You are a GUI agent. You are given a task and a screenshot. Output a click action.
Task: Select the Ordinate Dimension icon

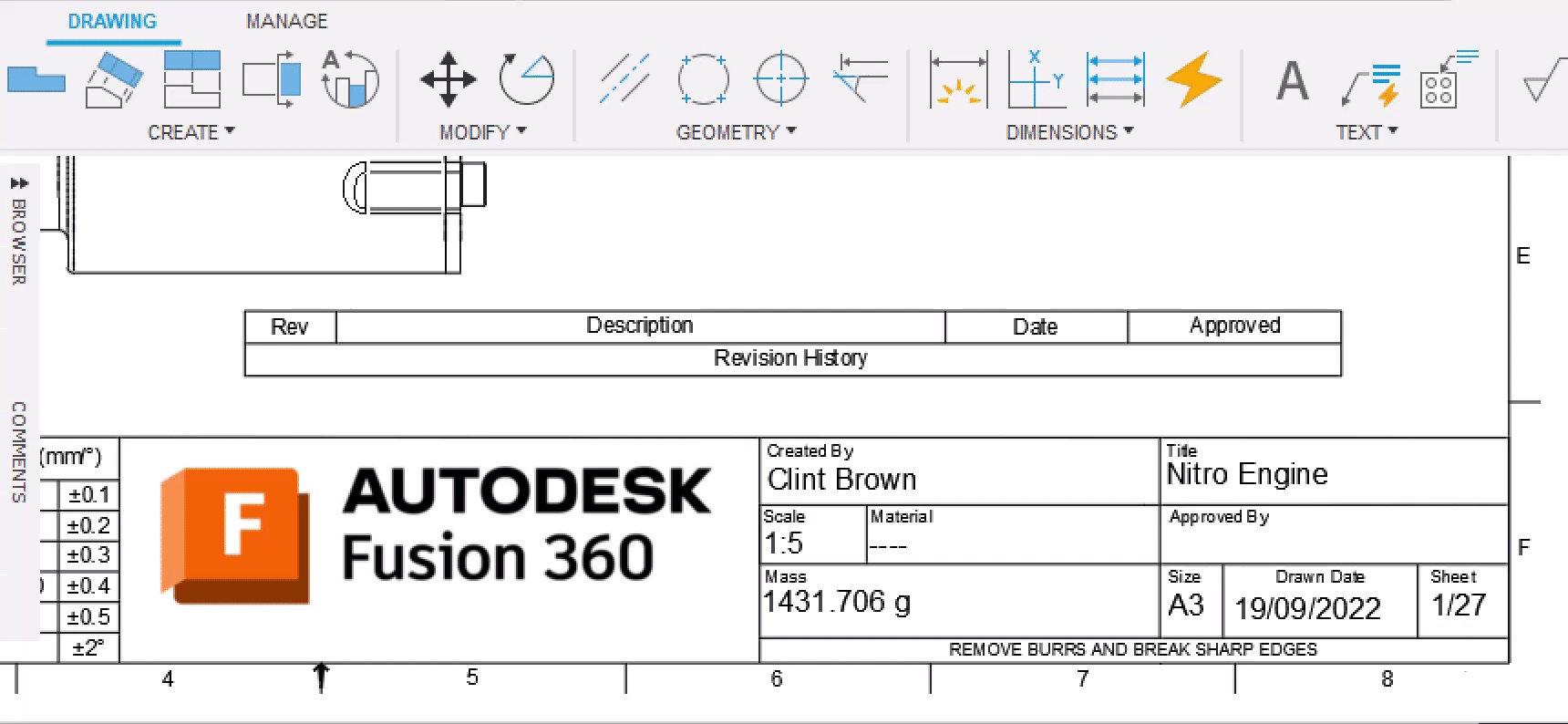point(1037,79)
